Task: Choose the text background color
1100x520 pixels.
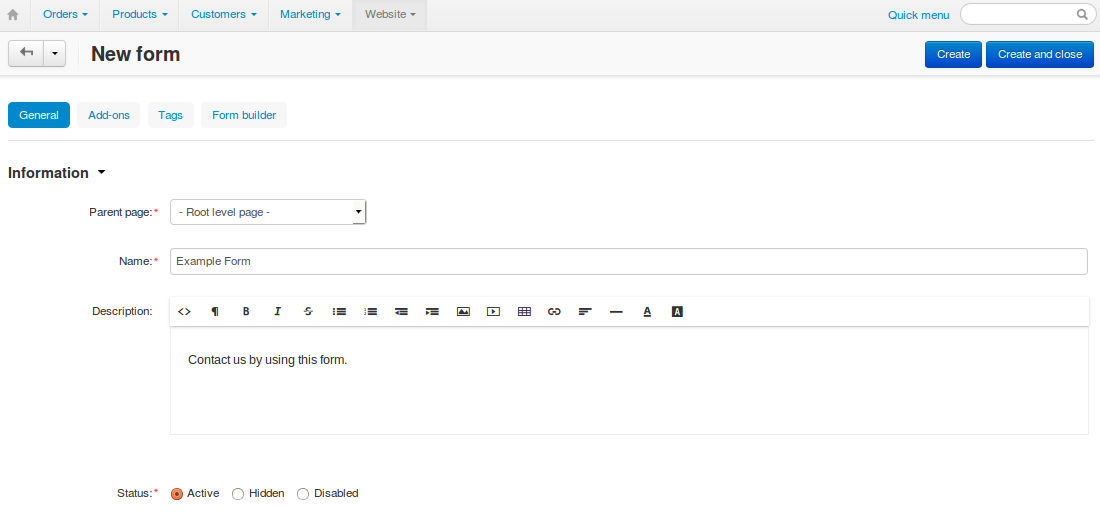Action: [x=677, y=312]
